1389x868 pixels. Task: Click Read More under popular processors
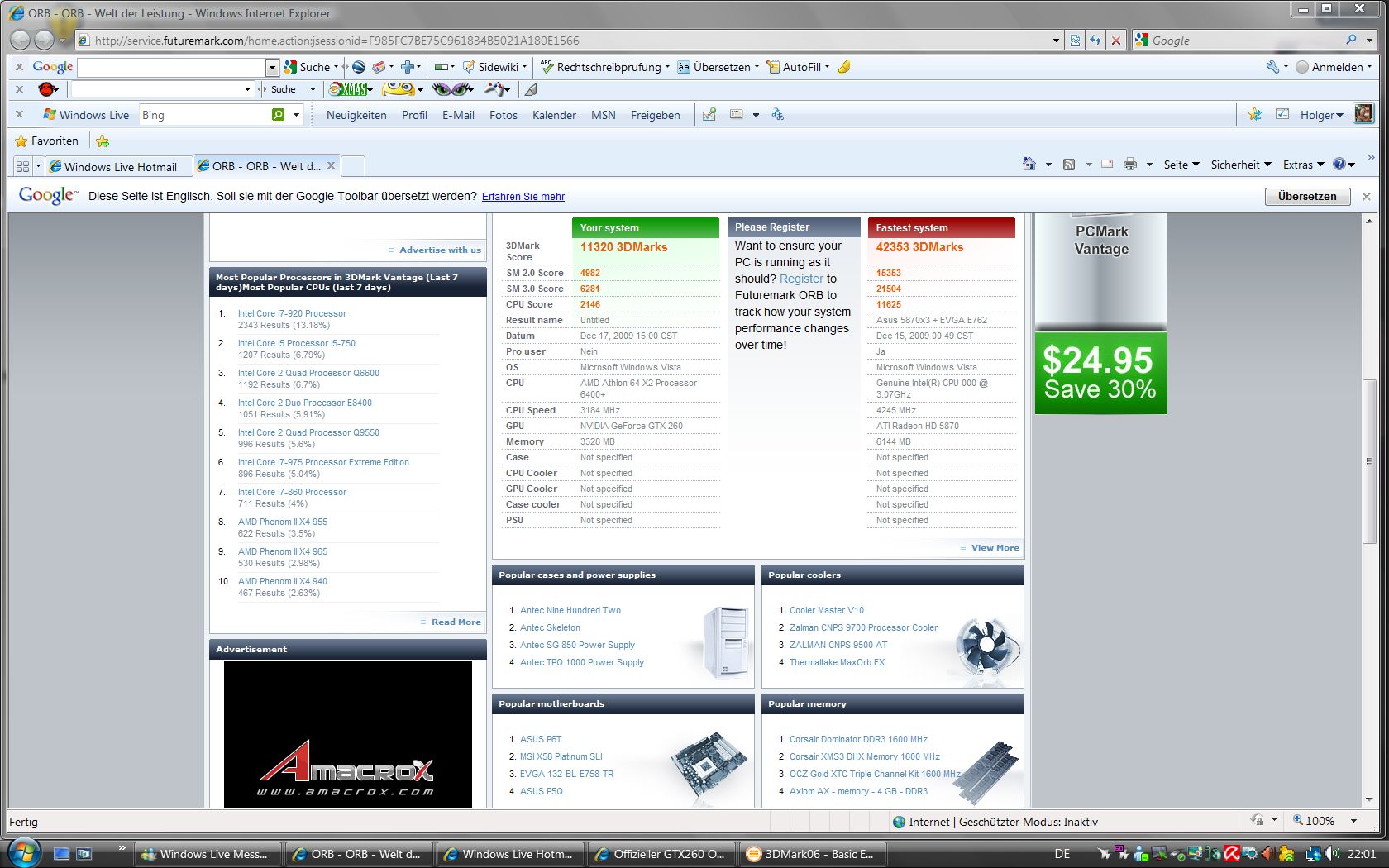pos(456,622)
